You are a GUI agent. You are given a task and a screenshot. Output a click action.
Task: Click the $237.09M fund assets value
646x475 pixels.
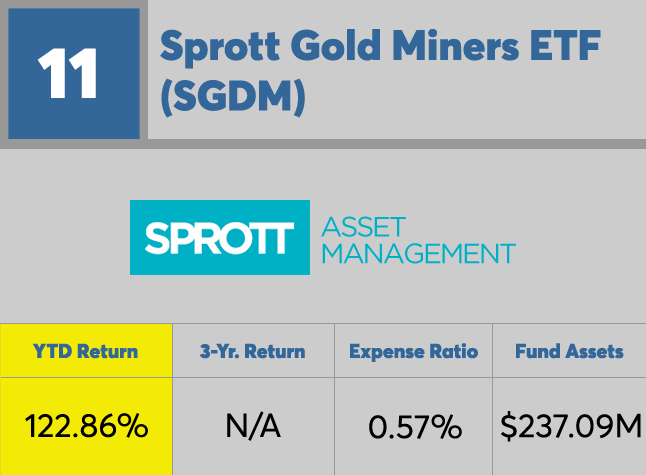(570, 427)
